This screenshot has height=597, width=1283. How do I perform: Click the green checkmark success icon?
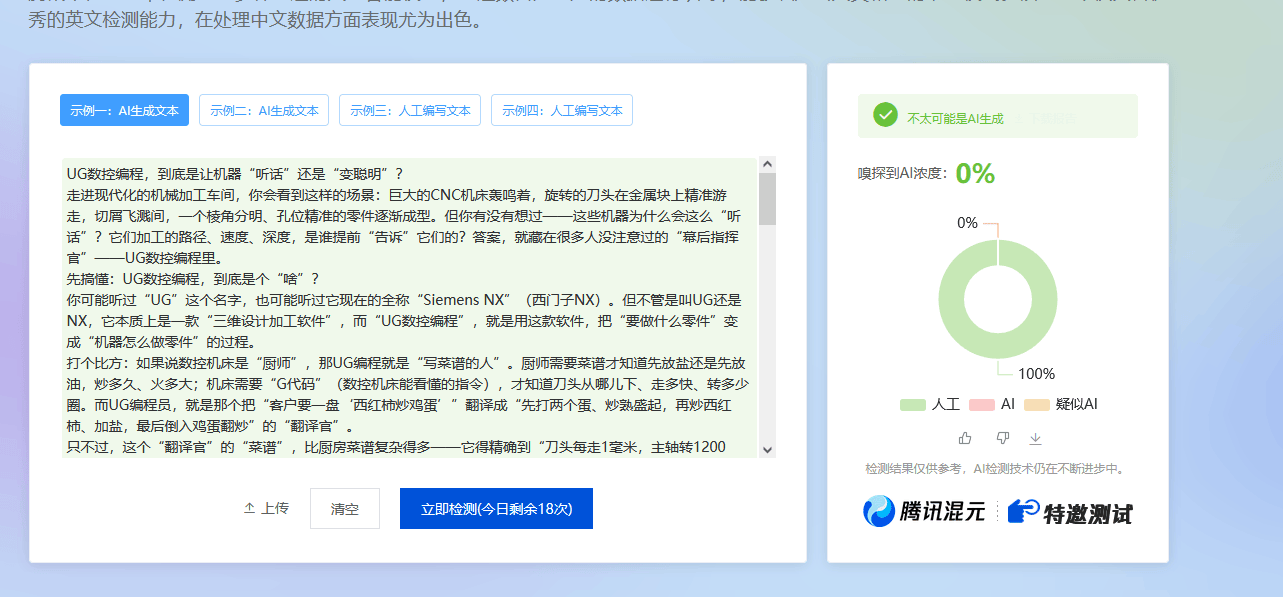coord(884,115)
